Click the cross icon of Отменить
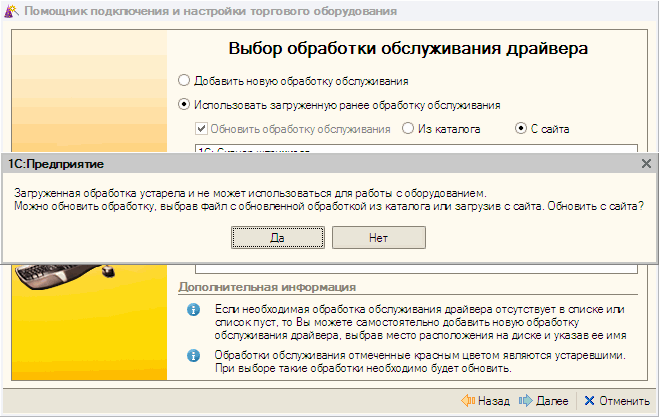659x417 pixels. 589,401
